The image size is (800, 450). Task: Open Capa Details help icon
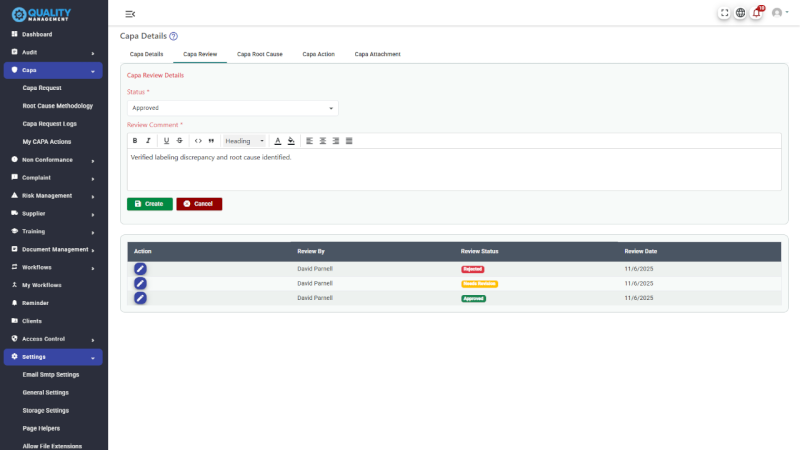[173, 36]
